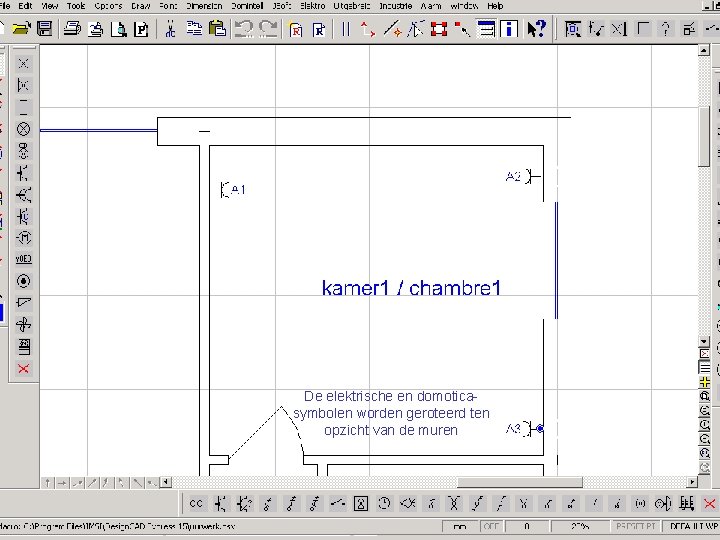720x540 pixels.
Task: Click scroll down arrow on vertical scrollbar
Action: (704, 341)
